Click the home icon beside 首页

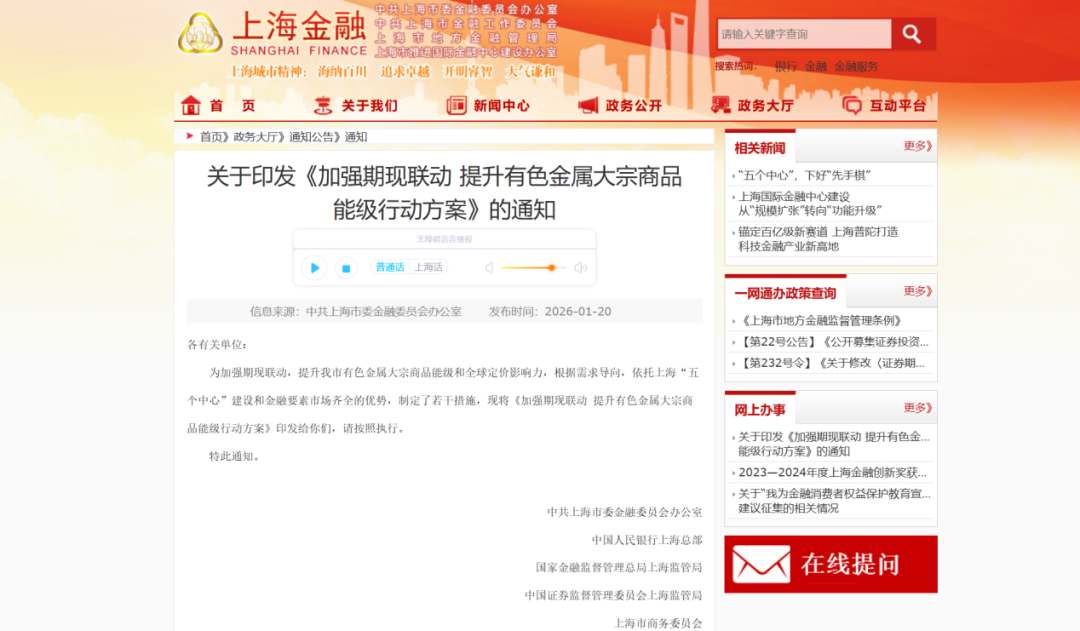click(191, 105)
